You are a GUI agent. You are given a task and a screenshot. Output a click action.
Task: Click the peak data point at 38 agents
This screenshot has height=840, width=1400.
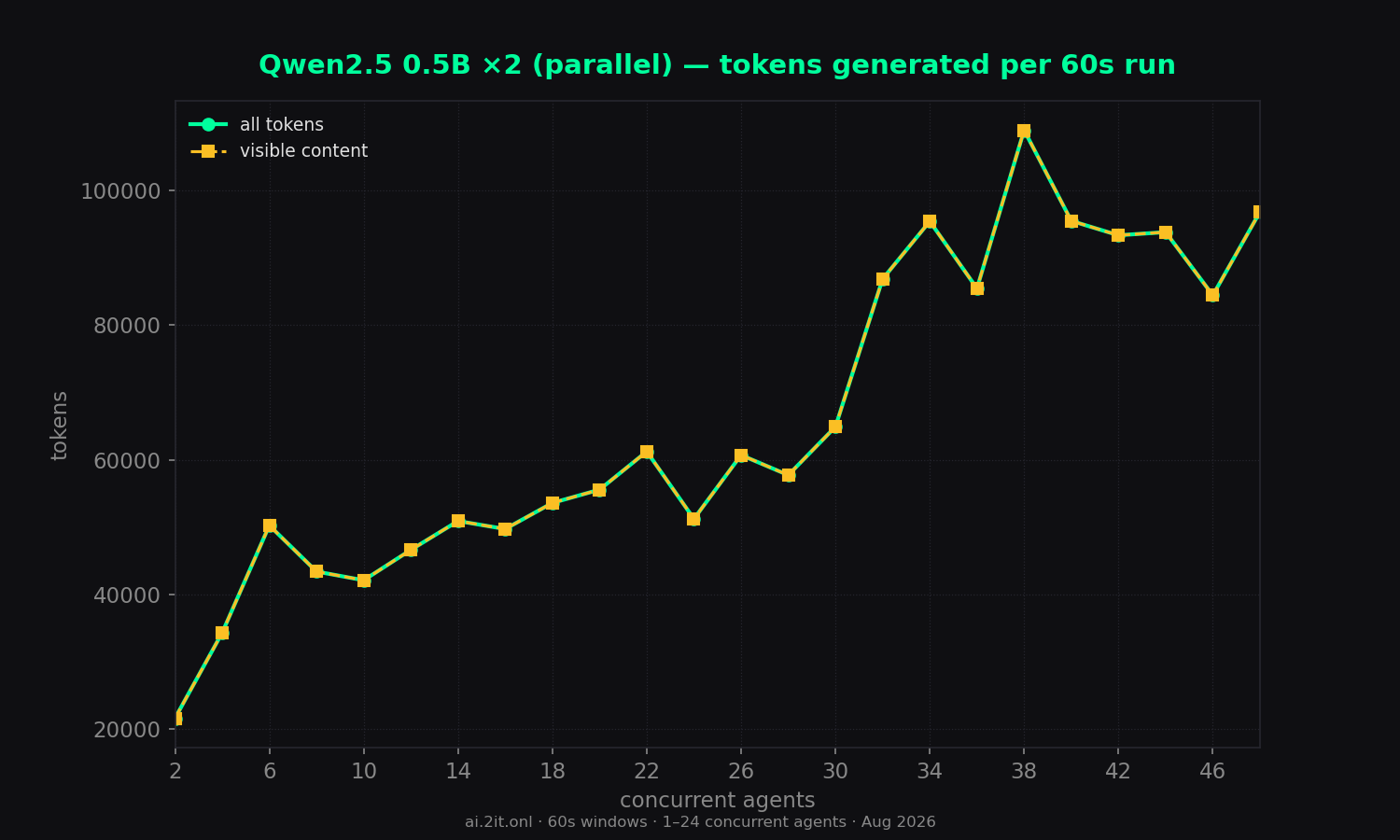1024,132
